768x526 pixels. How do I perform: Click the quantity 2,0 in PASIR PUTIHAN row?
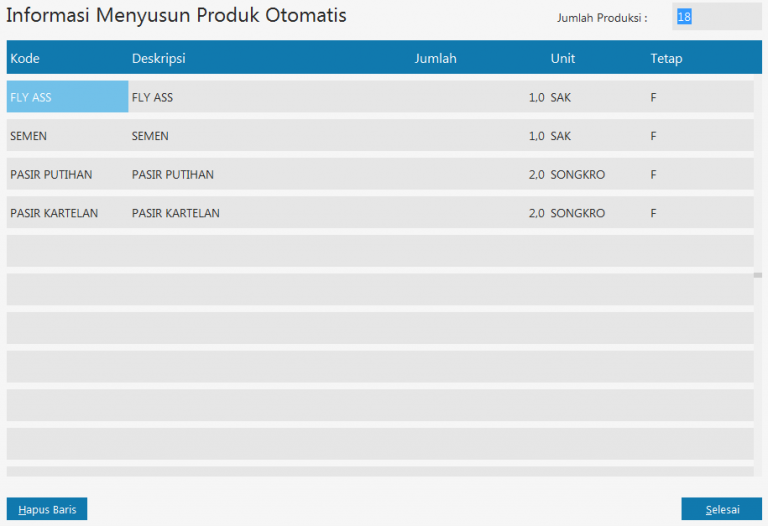pyautogui.click(x=535, y=174)
